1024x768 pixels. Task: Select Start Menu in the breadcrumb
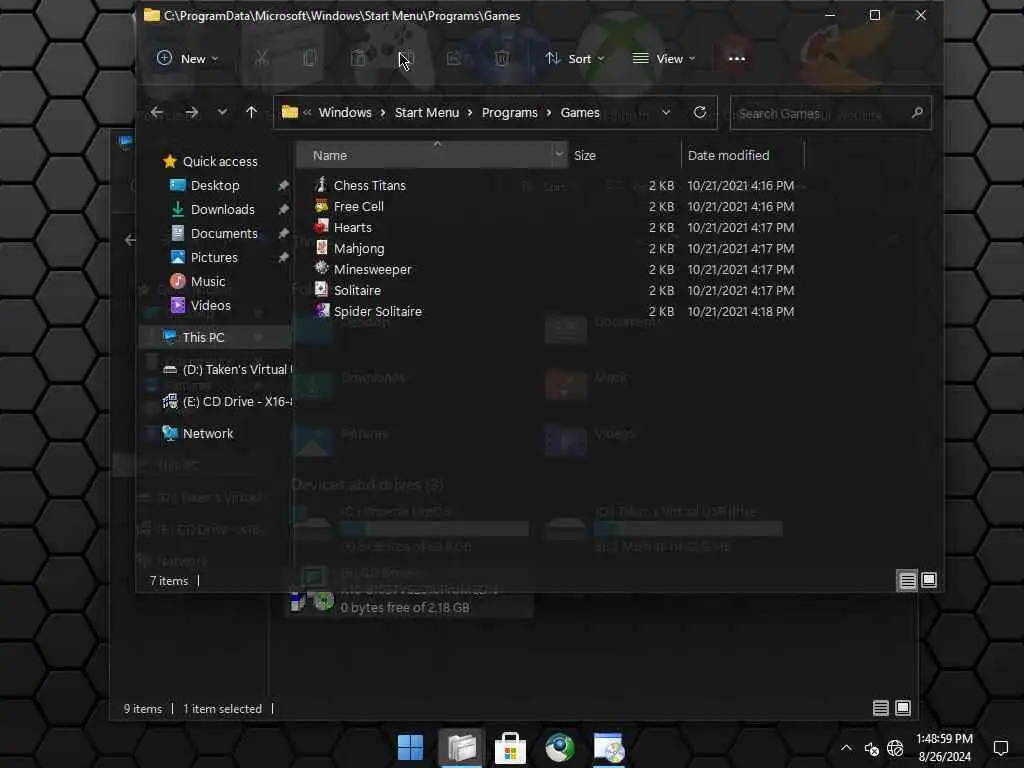click(426, 112)
